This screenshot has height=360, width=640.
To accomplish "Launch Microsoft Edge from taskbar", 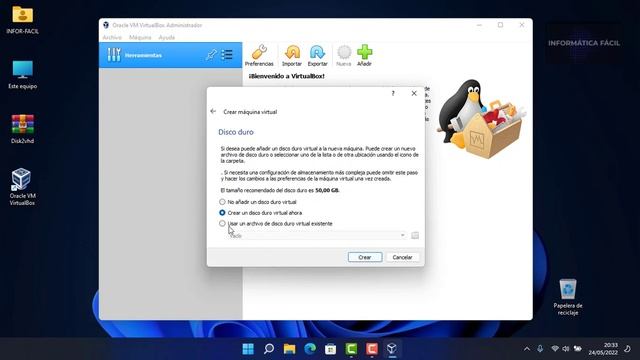I will pos(310,349).
